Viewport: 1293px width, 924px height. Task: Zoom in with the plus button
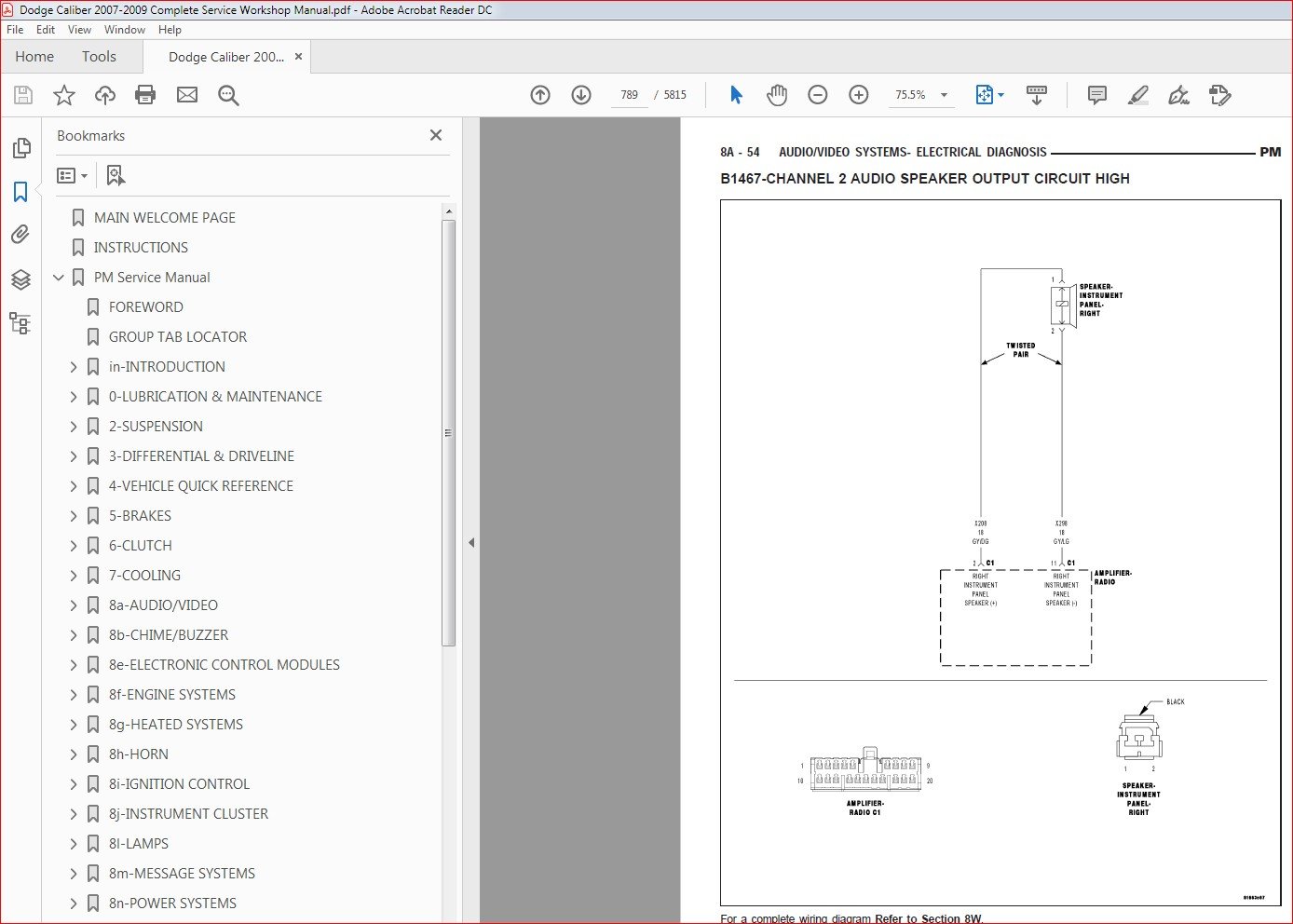click(x=859, y=95)
